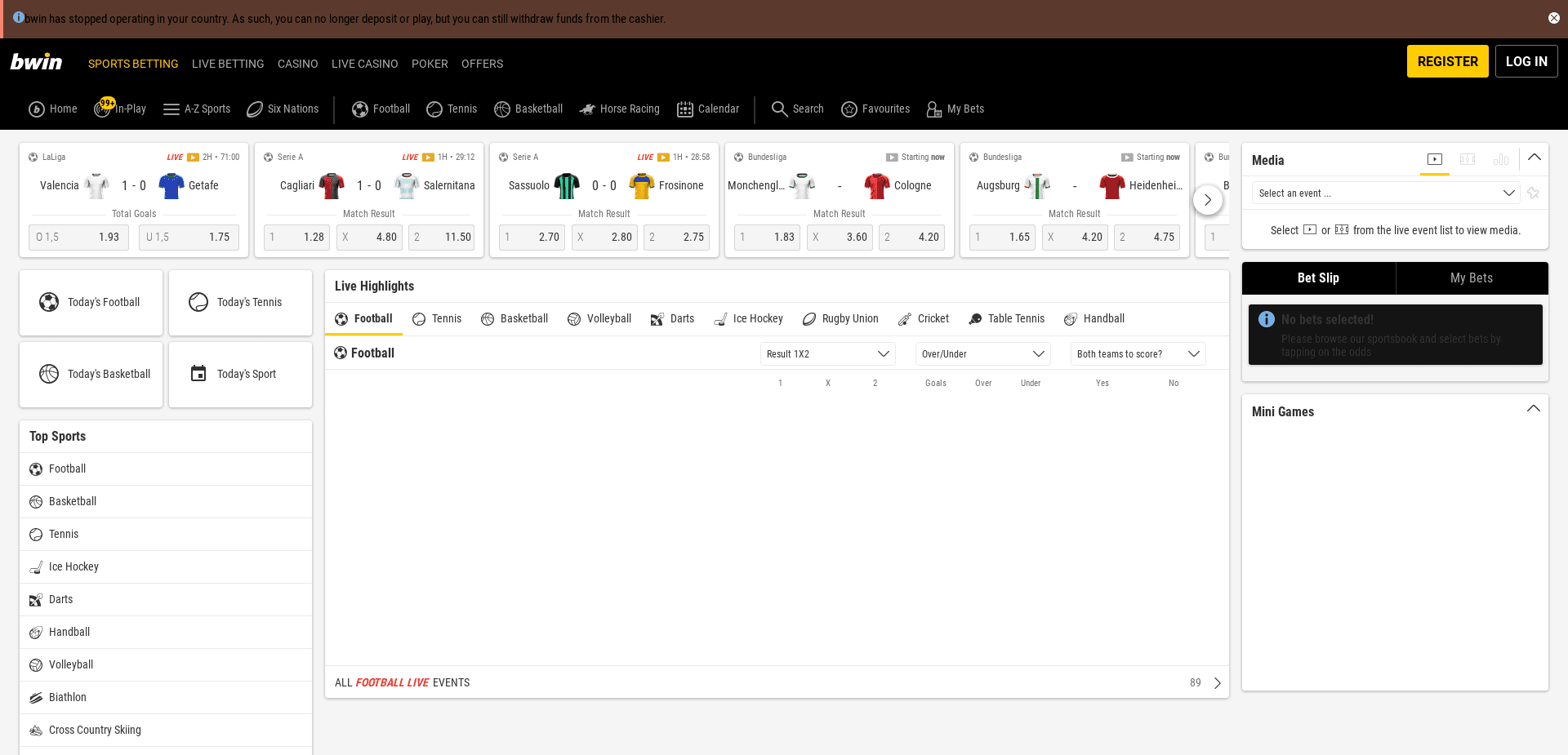Open the 'Select an event' dropdown
The width and height of the screenshot is (1568, 755).
pos(1385,193)
